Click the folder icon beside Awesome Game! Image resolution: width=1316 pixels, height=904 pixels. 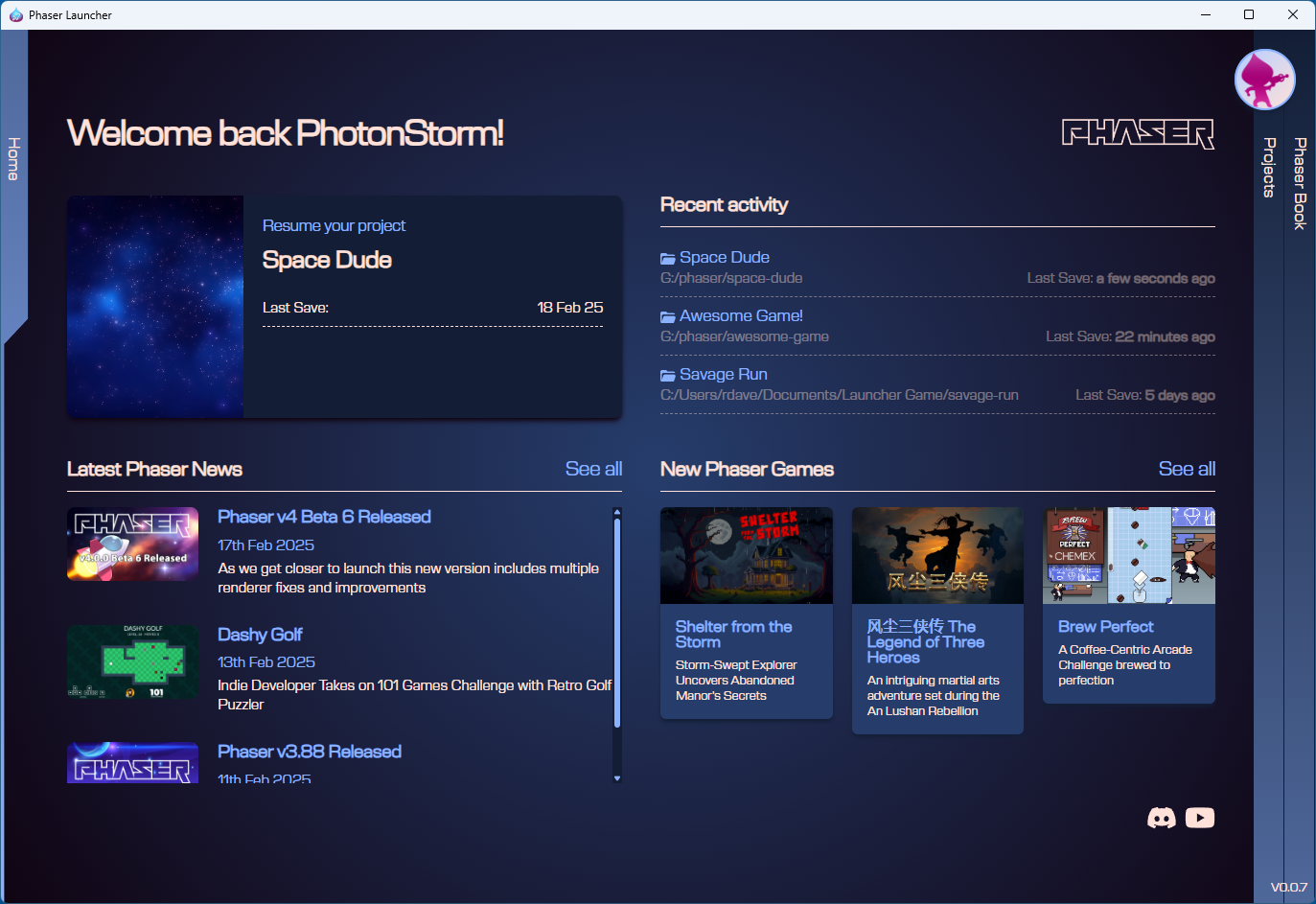(668, 315)
